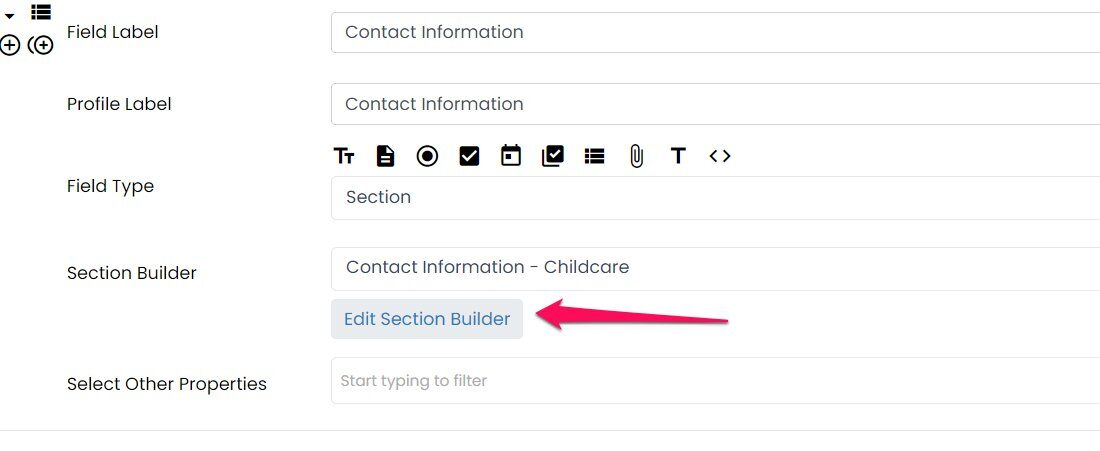Click the Edit Section Builder button
The height and width of the screenshot is (451, 1100).
(427, 319)
